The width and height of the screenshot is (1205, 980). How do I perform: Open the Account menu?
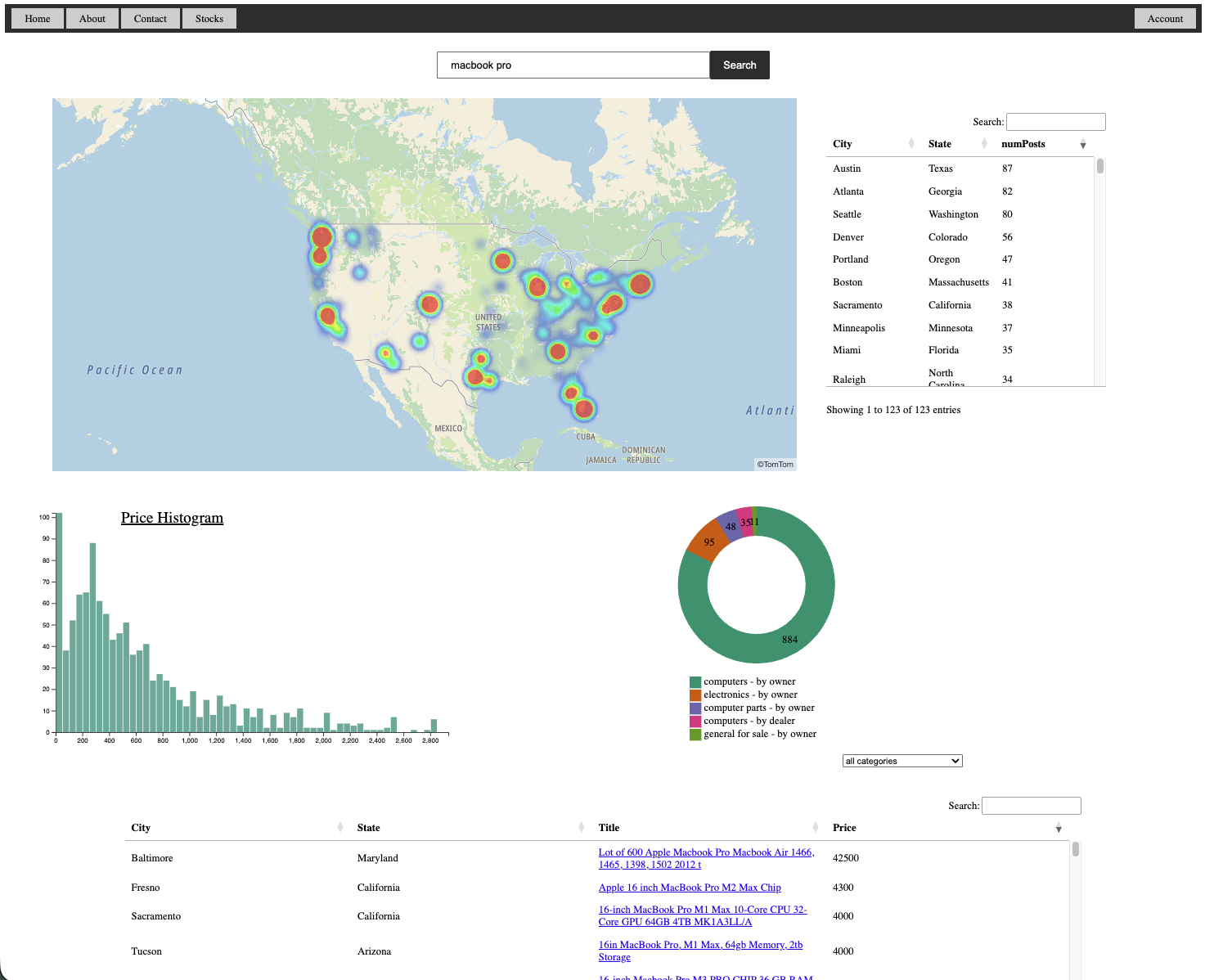(x=1165, y=19)
